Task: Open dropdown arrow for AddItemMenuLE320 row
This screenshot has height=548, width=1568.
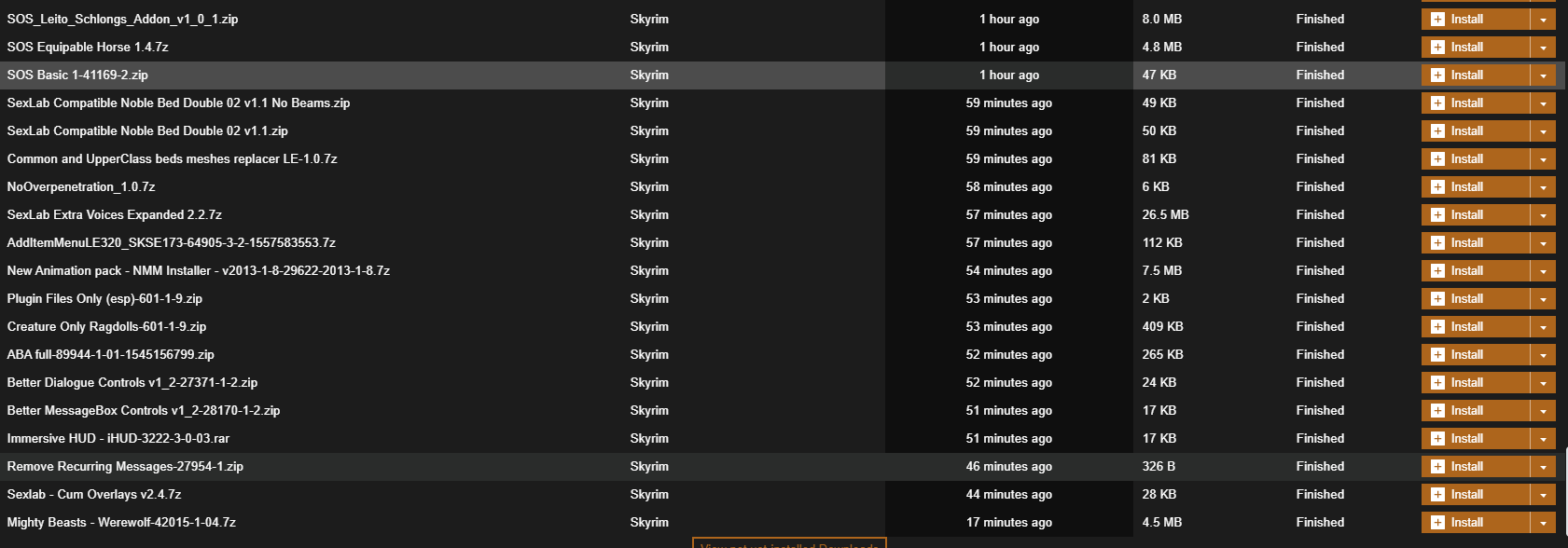Action: pyautogui.click(x=1543, y=242)
